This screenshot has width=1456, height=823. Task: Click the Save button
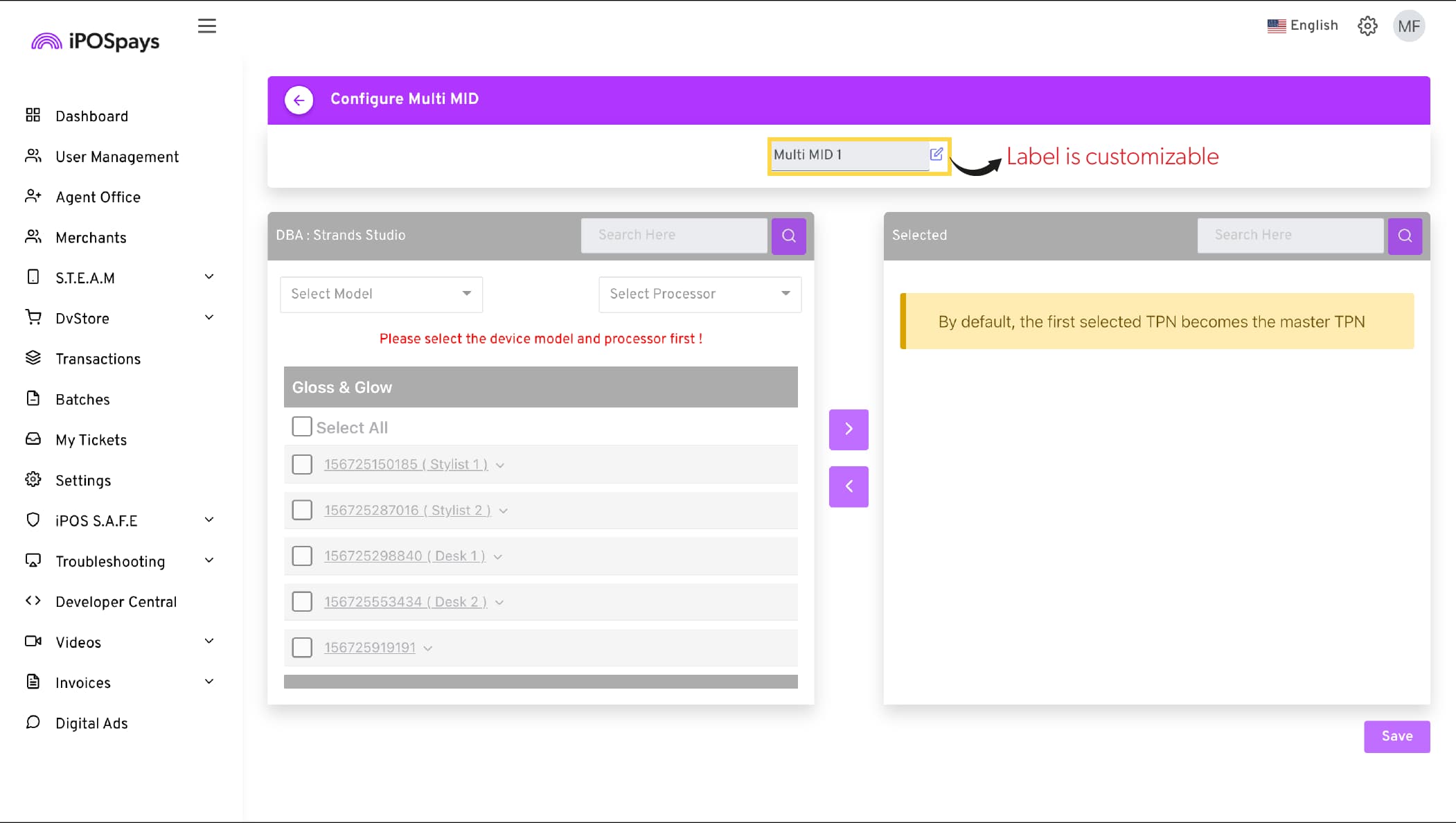tap(1396, 736)
